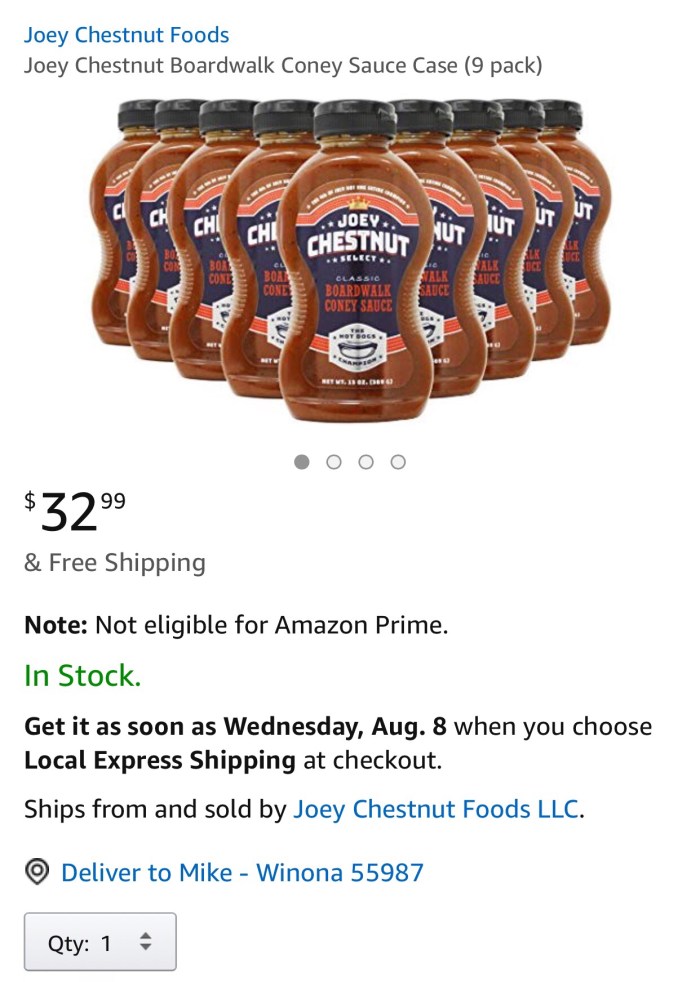Select the first filled image carousel dot
Screen dimensions: 700x982
click(302, 462)
